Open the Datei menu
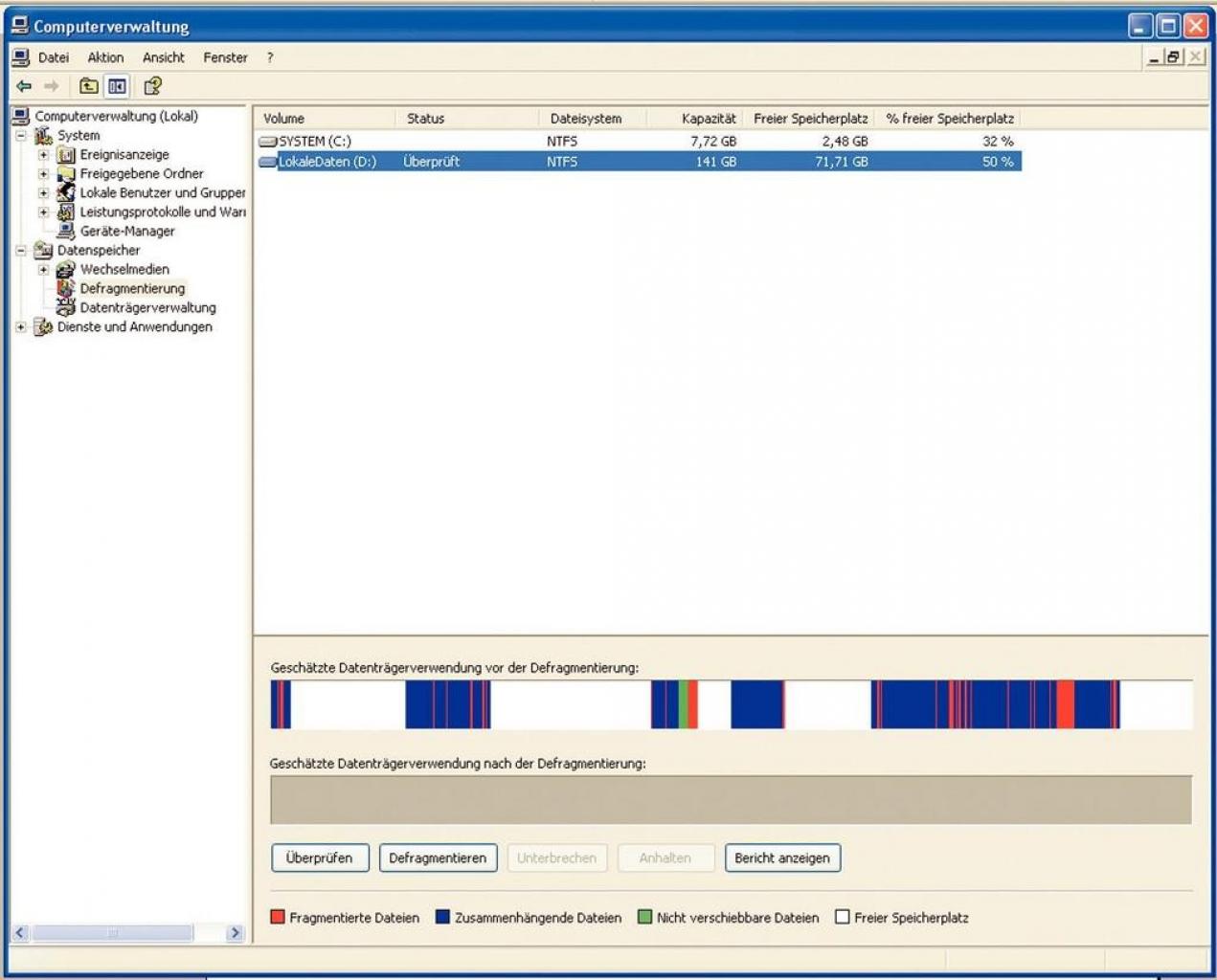This screenshot has height=980, width=1217. pyautogui.click(x=54, y=57)
